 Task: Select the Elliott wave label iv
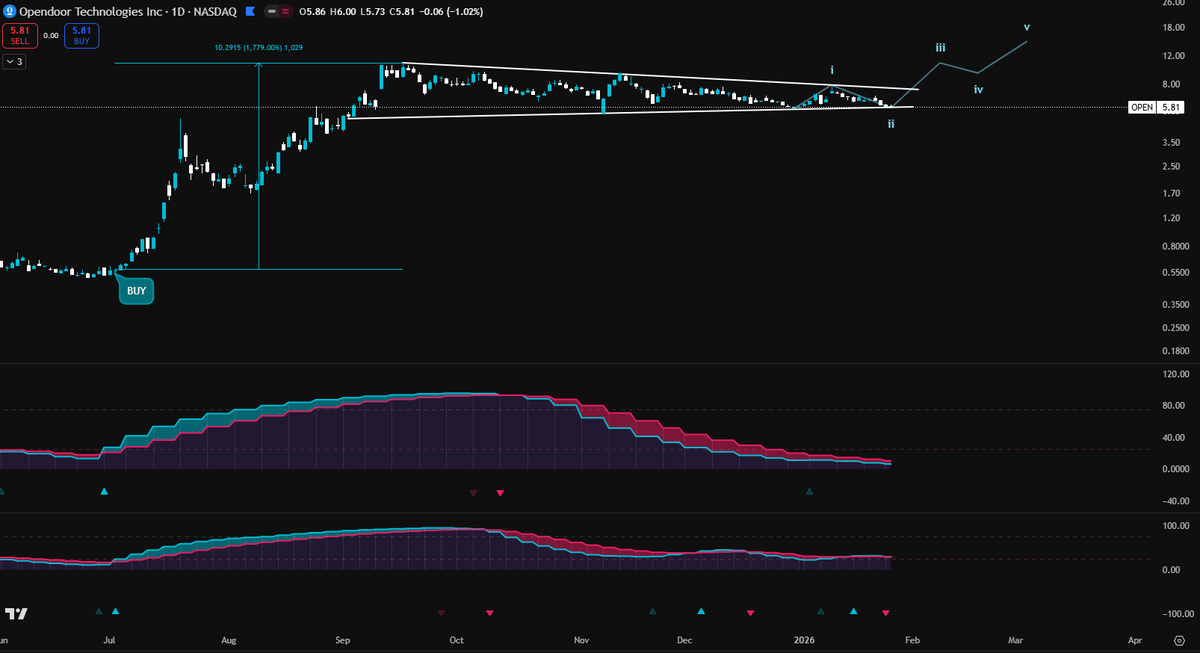pos(979,89)
